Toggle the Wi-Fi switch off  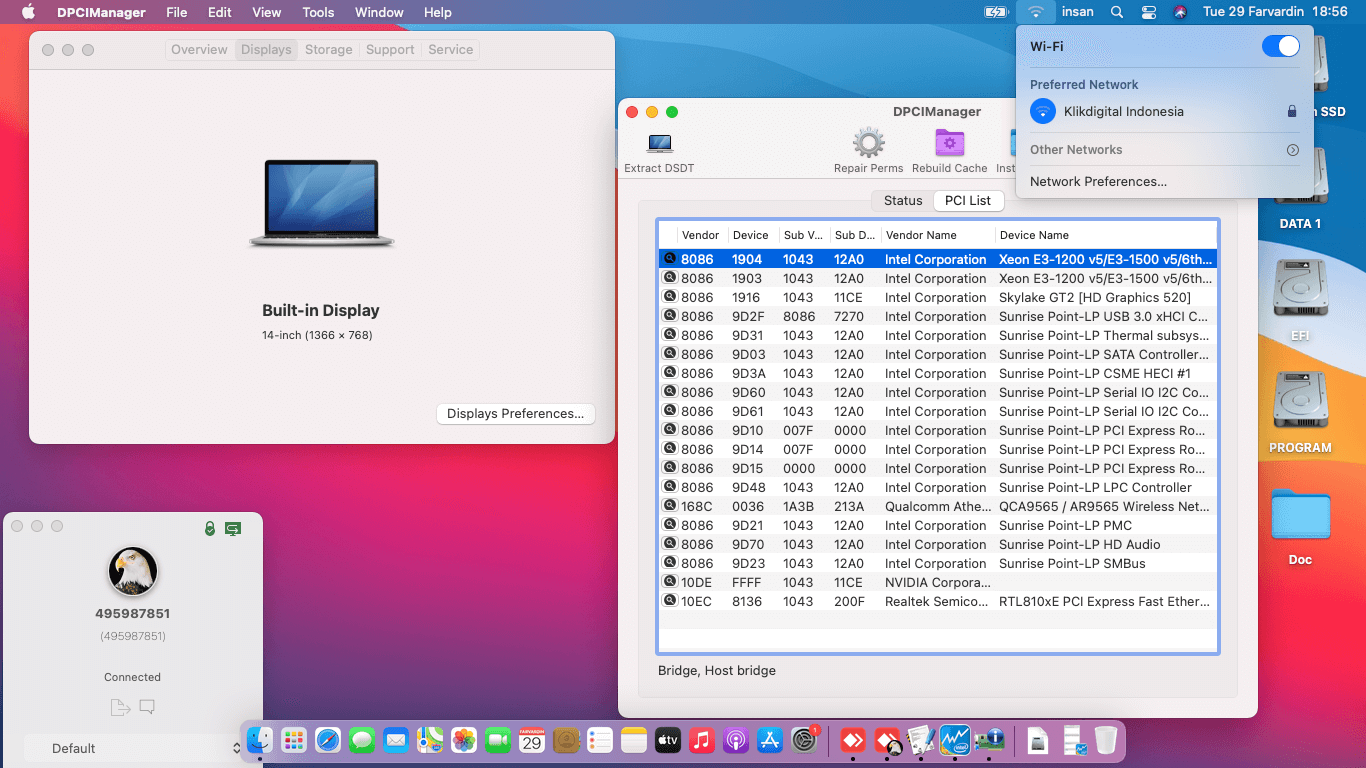pos(1280,46)
